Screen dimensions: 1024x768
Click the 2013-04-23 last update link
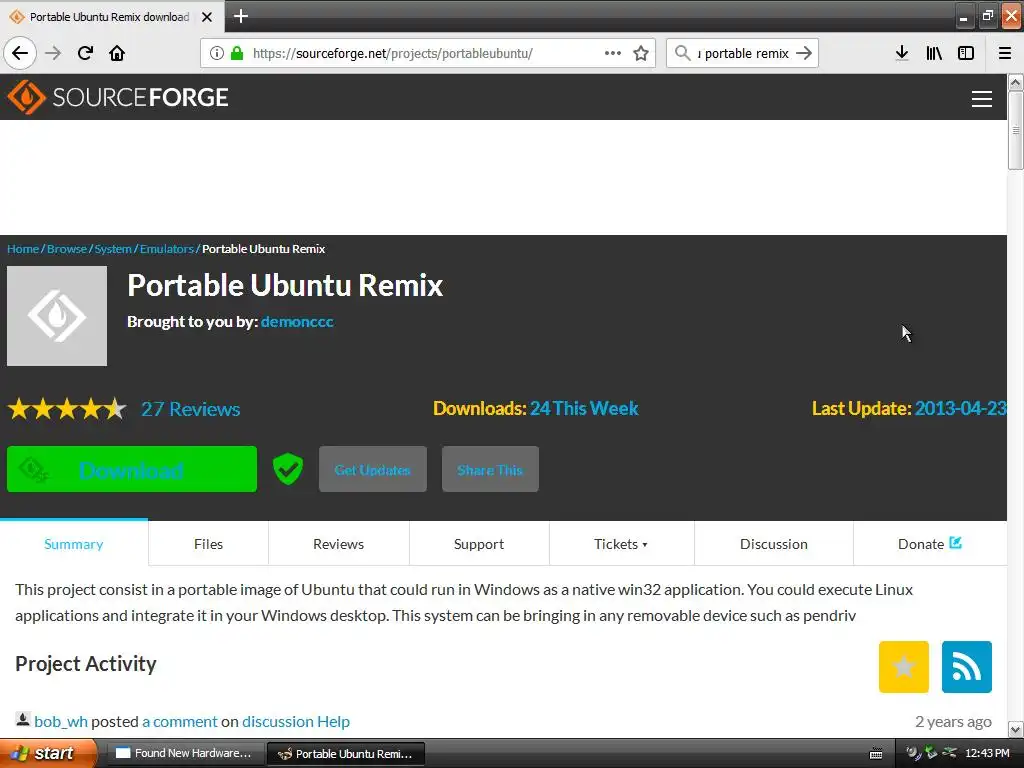(961, 408)
